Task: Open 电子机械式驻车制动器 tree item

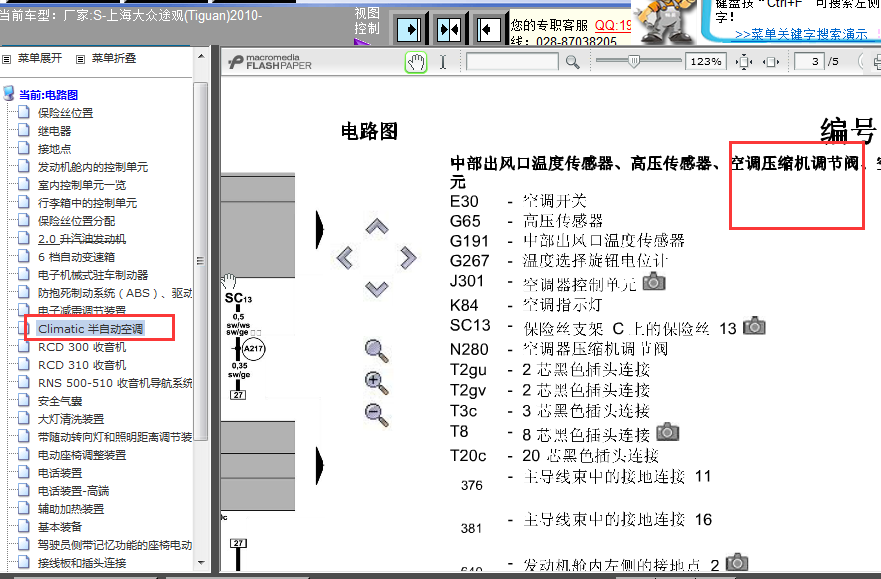Action: [93, 275]
